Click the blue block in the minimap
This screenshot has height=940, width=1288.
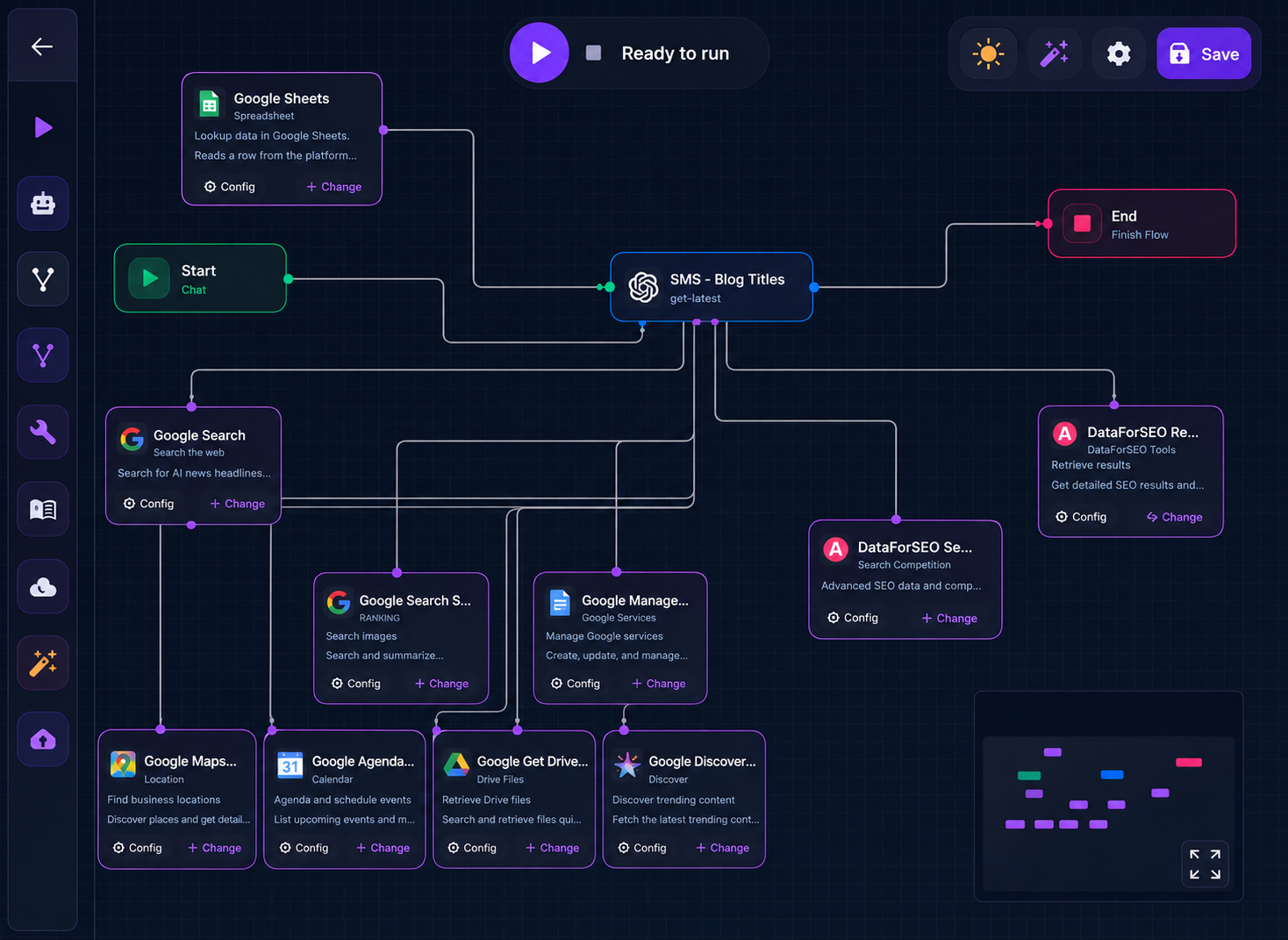click(1112, 775)
